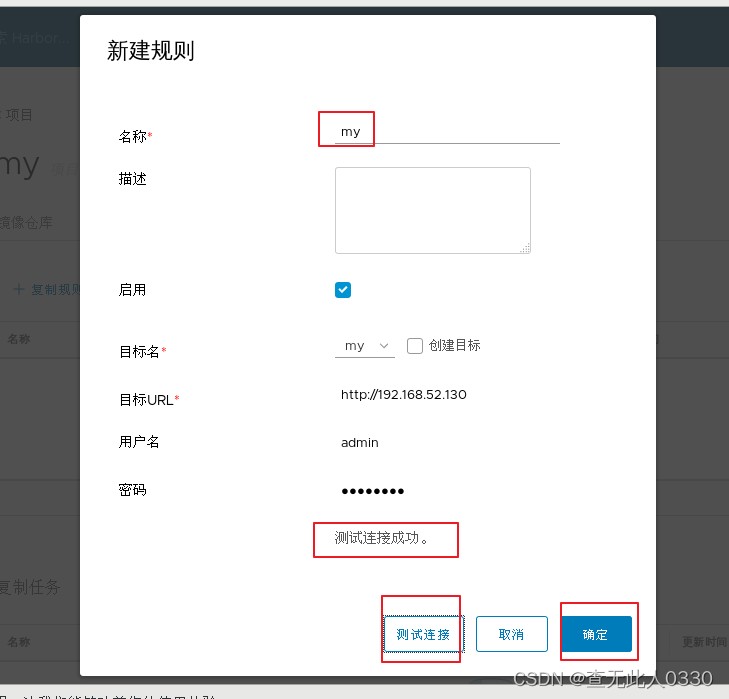This screenshot has height=699, width=729.
Task: Click the masked password field
Action: coord(372,491)
